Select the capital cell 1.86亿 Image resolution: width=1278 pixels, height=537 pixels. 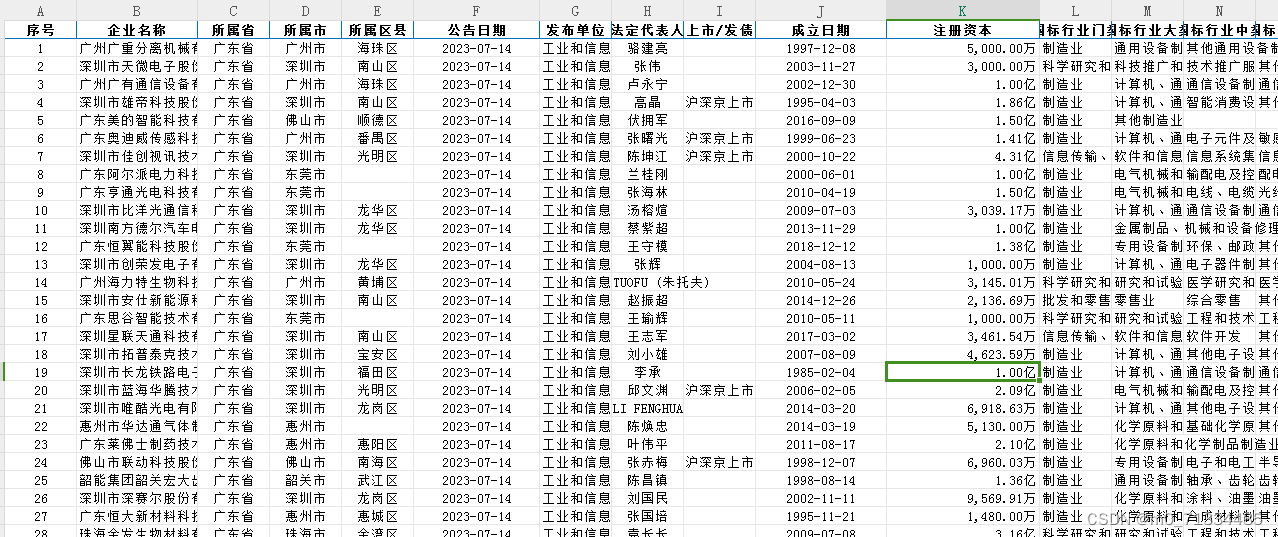962,102
